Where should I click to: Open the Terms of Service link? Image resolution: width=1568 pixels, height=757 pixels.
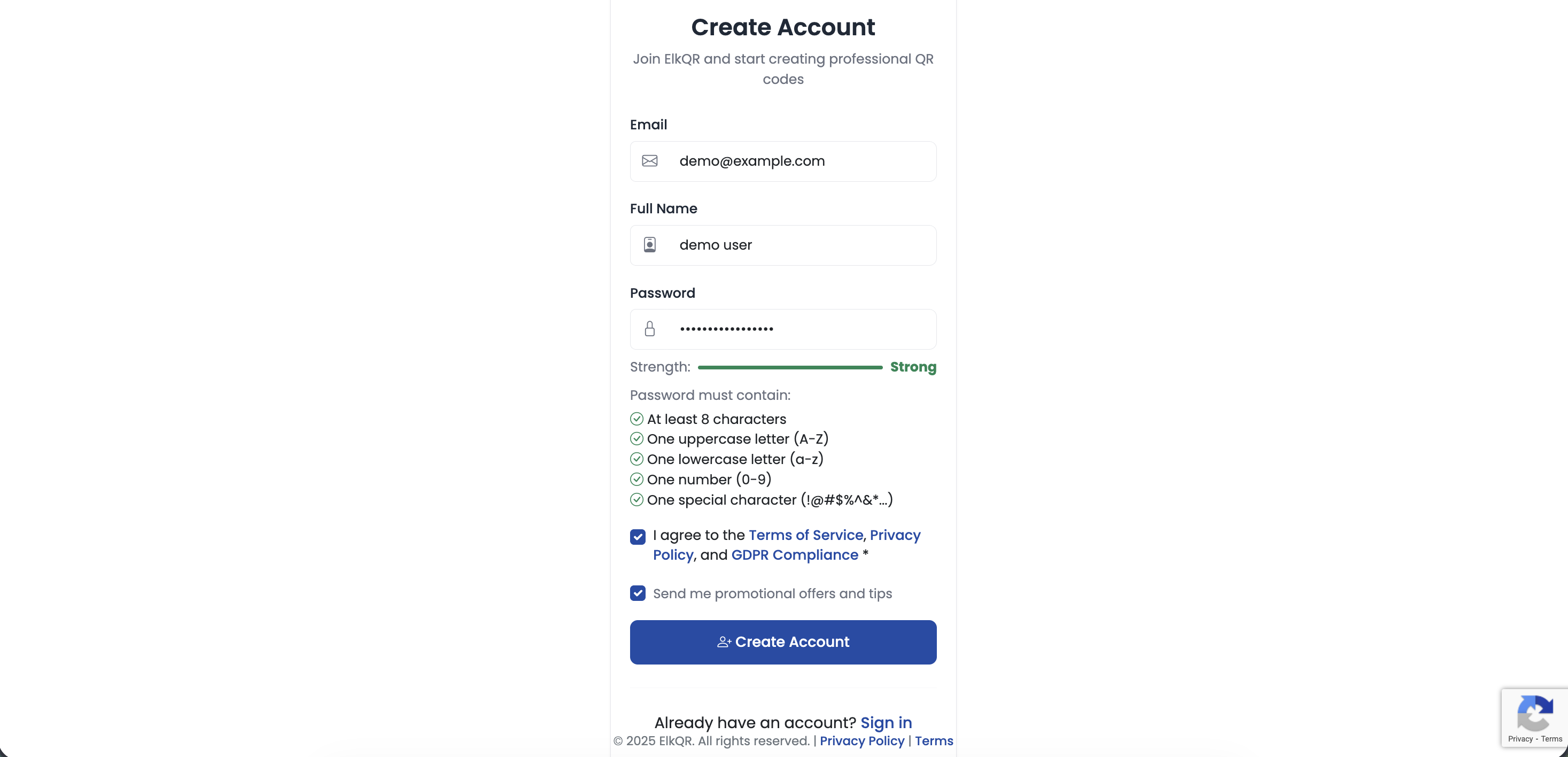805,535
